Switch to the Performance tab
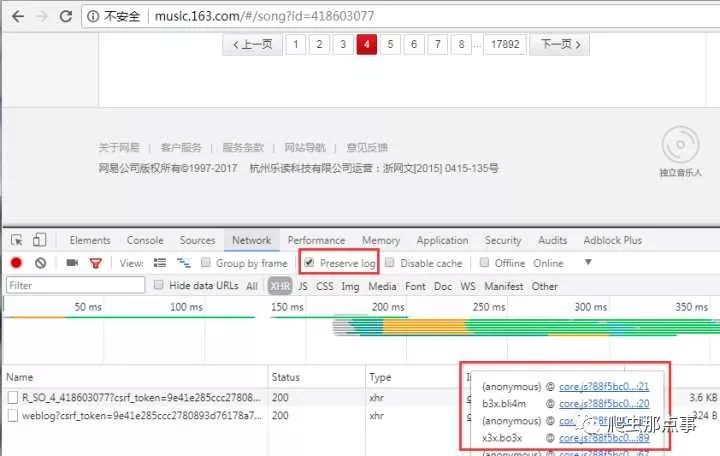The height and width of the screenshot is (456, 720). [x=316, y=240]
